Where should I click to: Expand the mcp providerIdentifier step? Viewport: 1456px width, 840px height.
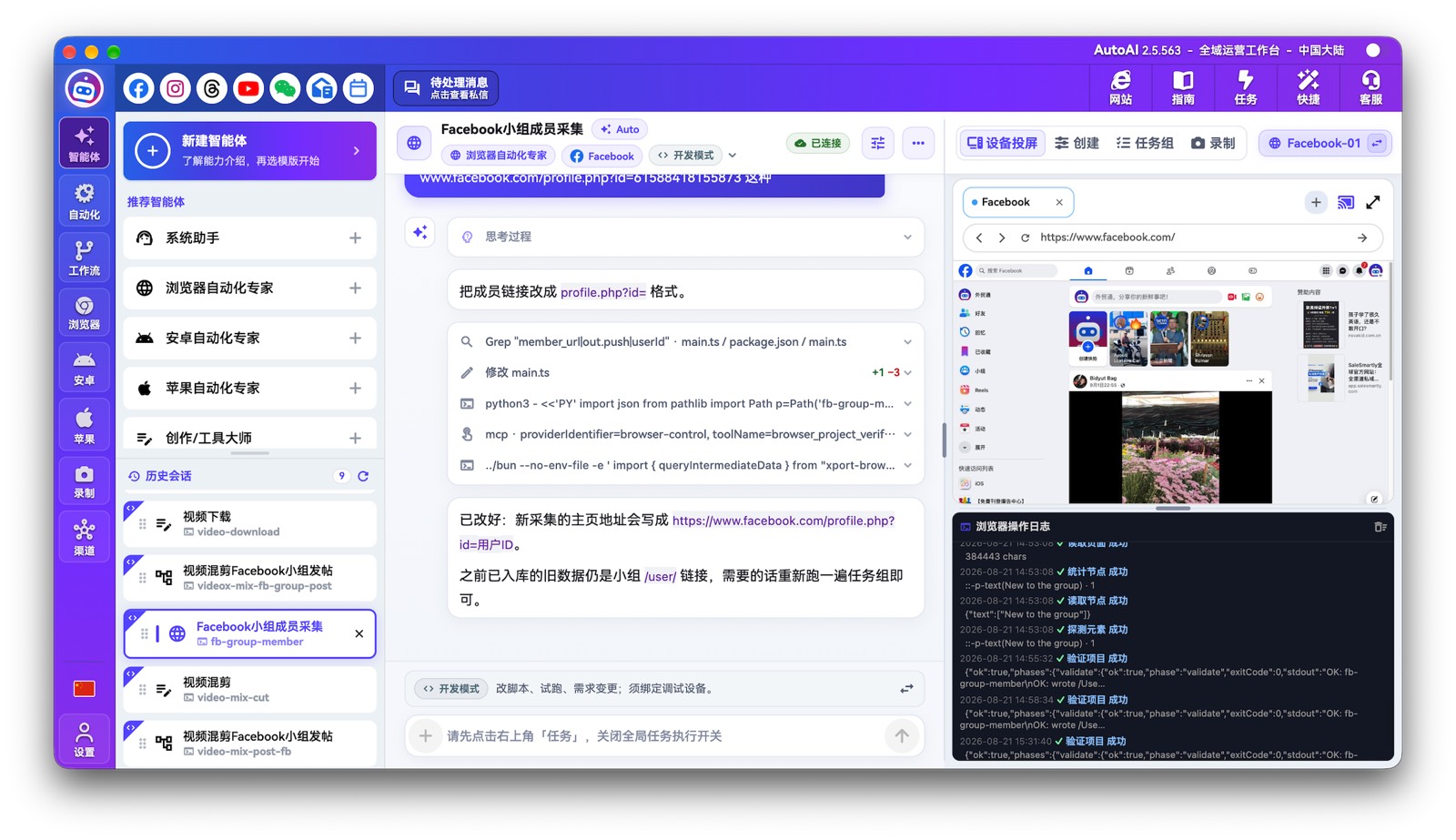(x=686, y=434)
